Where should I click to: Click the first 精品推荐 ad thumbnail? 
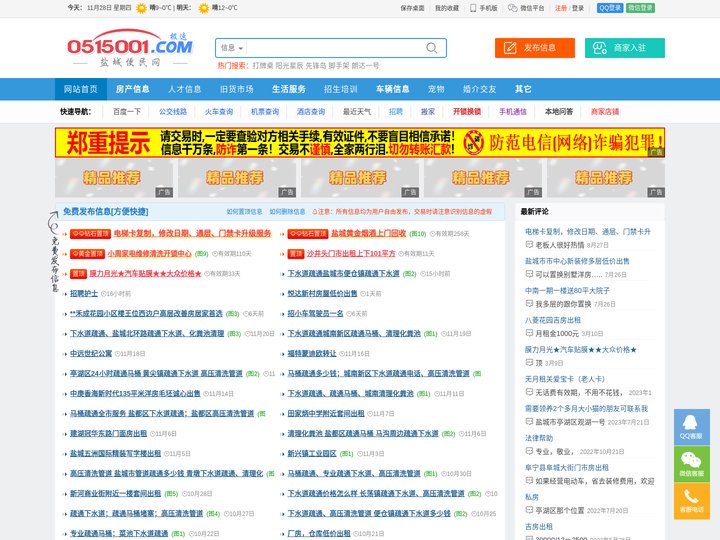tap(114, 178)
